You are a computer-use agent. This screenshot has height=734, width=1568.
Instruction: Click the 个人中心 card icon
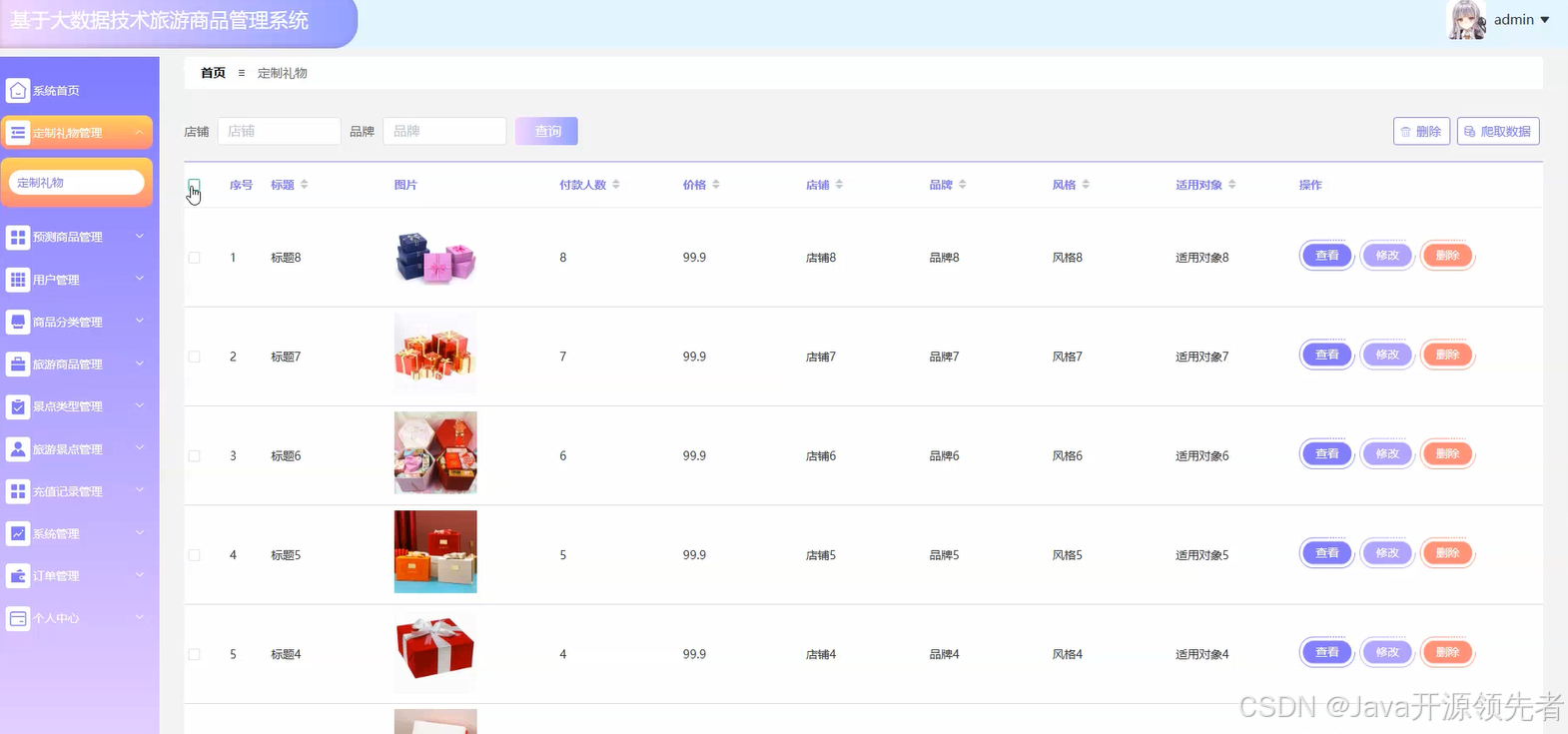(18, 618)
